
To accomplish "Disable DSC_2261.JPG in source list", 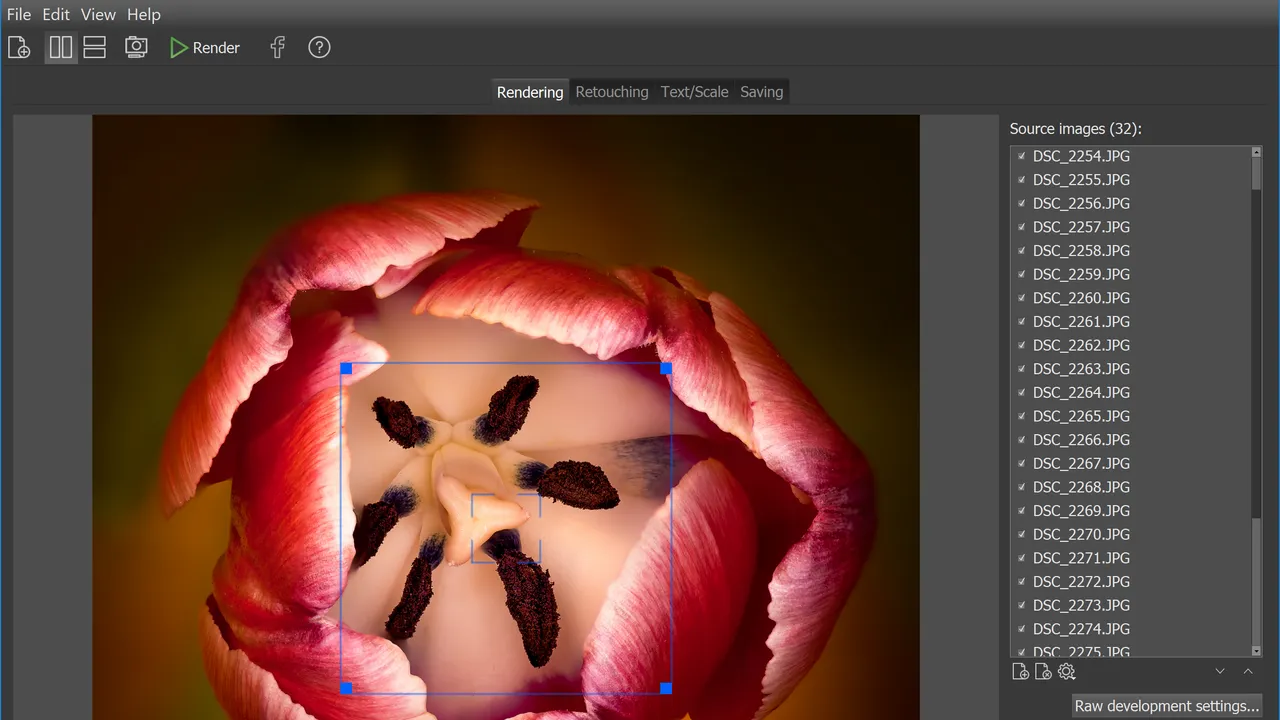I will click(1021, 322).
